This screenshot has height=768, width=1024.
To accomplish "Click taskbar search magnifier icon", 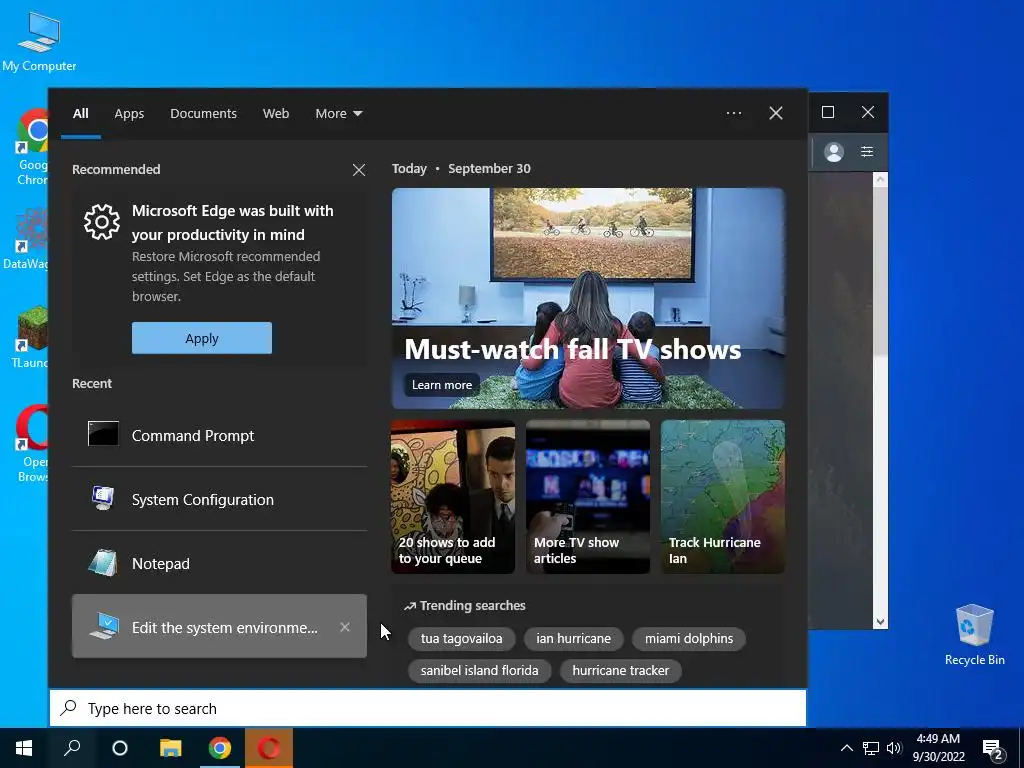I will 72,748.
